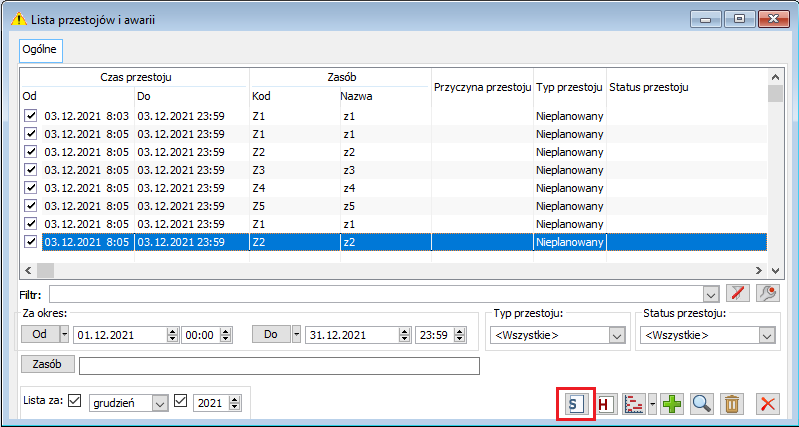Viewport: 799px width, 427px height.
Task: Click the down arrow of the 31.12.2021 date spinner
Action: click(405, 339)
